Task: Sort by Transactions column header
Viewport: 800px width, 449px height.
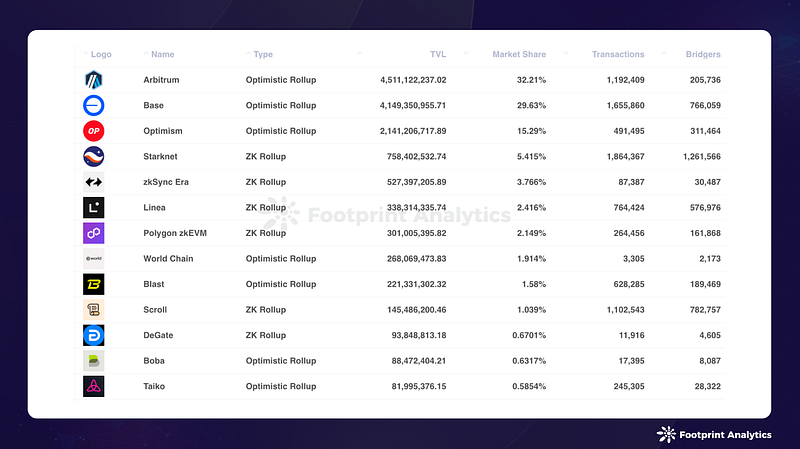Action: (618, 54)
